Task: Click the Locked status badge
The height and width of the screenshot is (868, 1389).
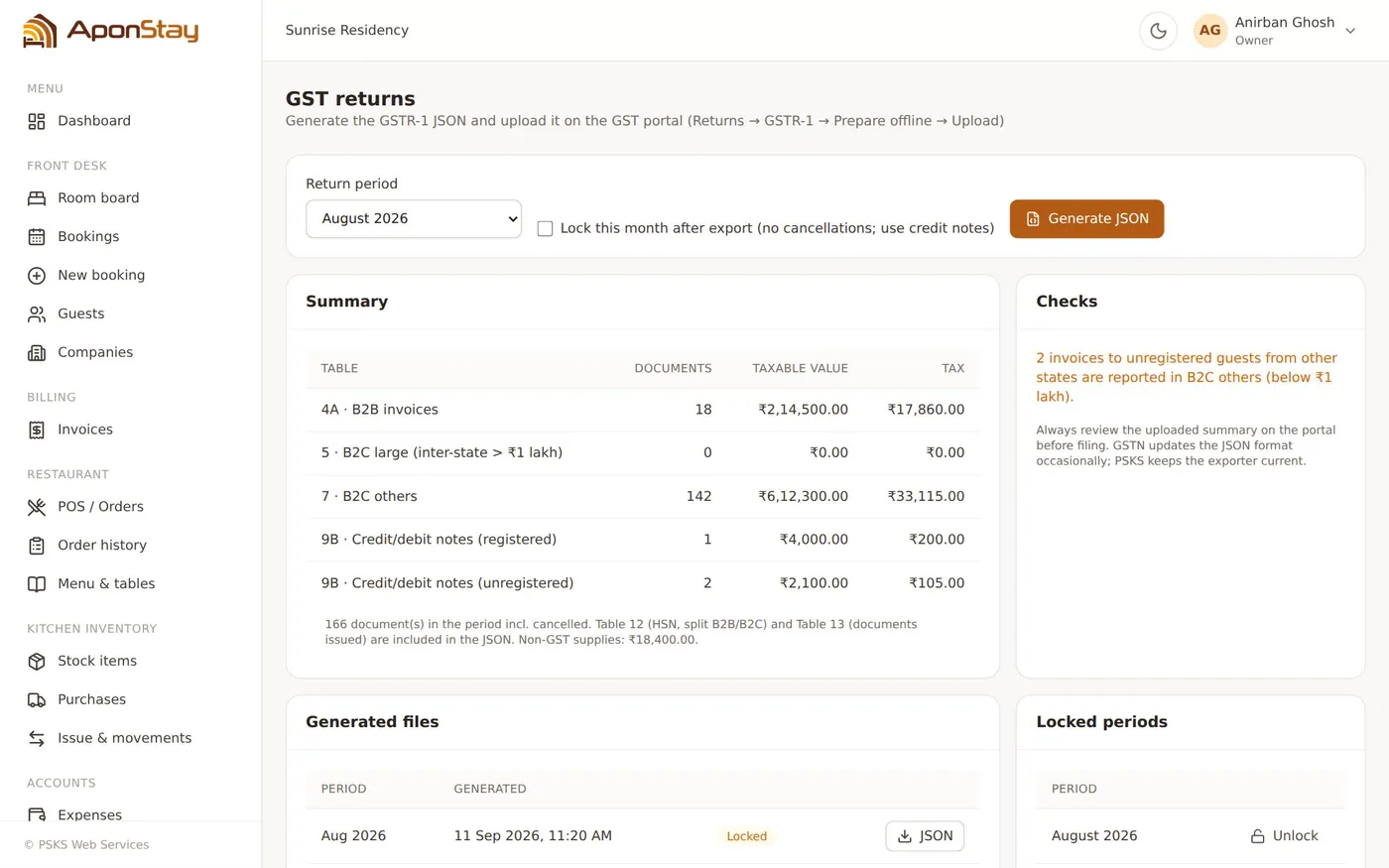Action: [747, 836]
